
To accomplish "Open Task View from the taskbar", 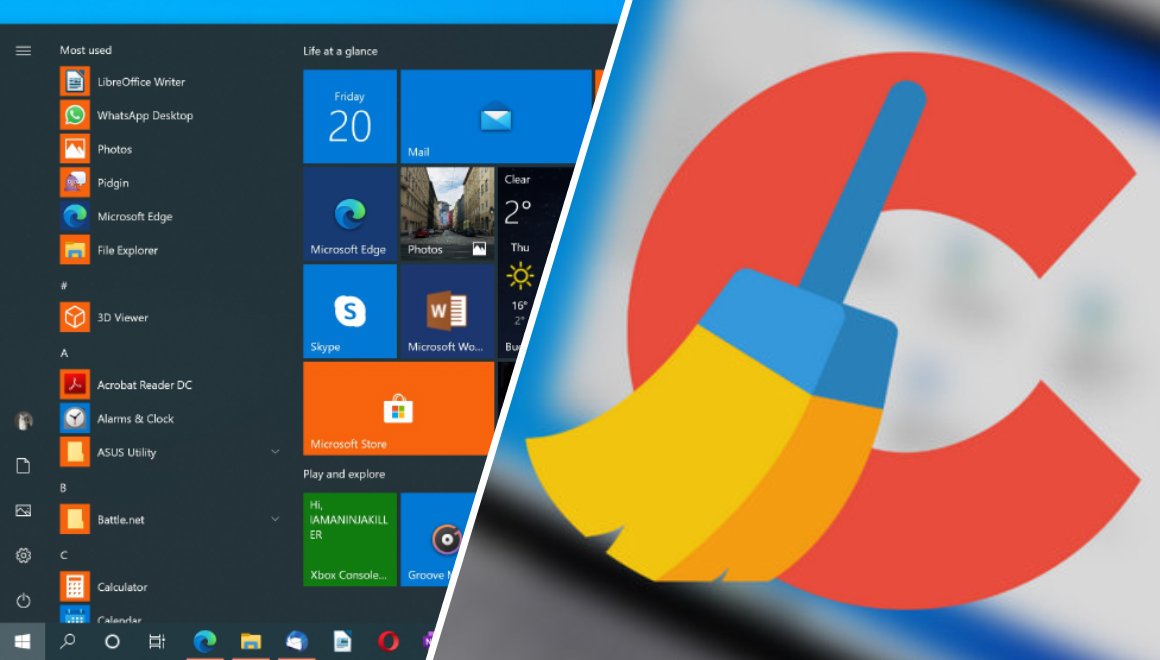I will pyautogui.click(x=157, y=642).
